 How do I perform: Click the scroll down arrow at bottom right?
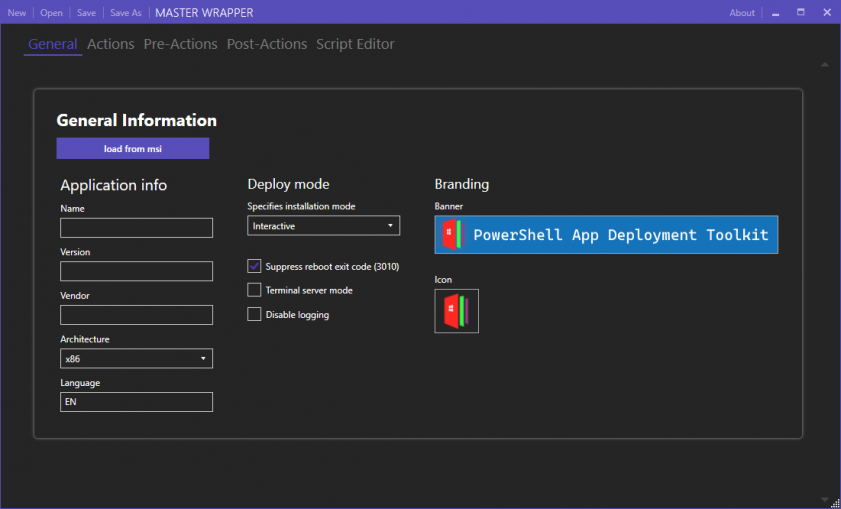[824, 498]
